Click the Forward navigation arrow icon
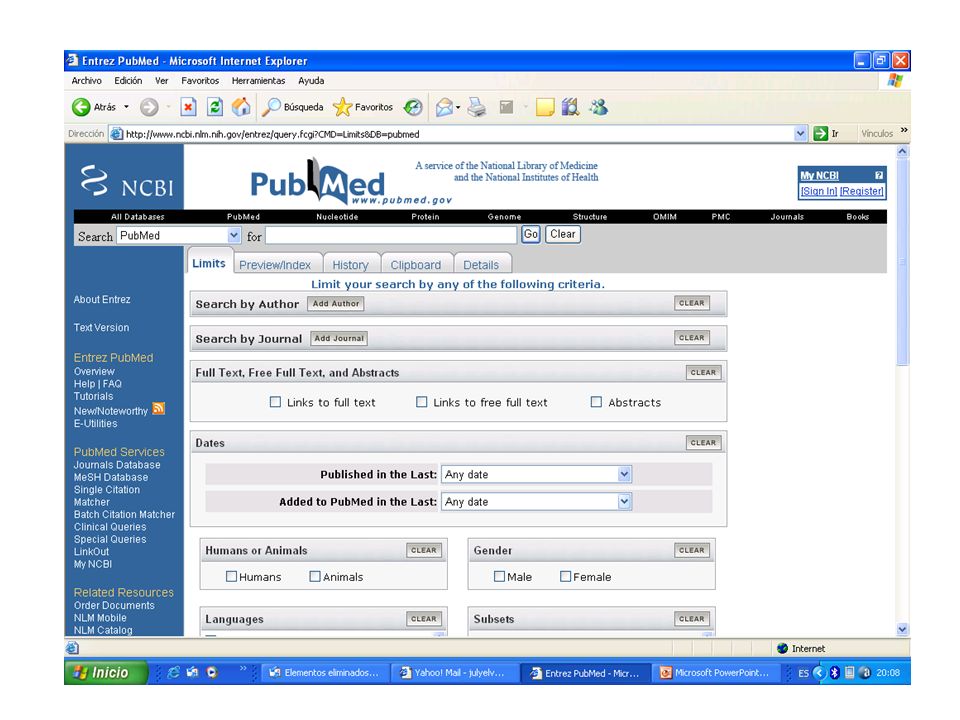Viewport: 960px width, 720px height. coord(149,107)
